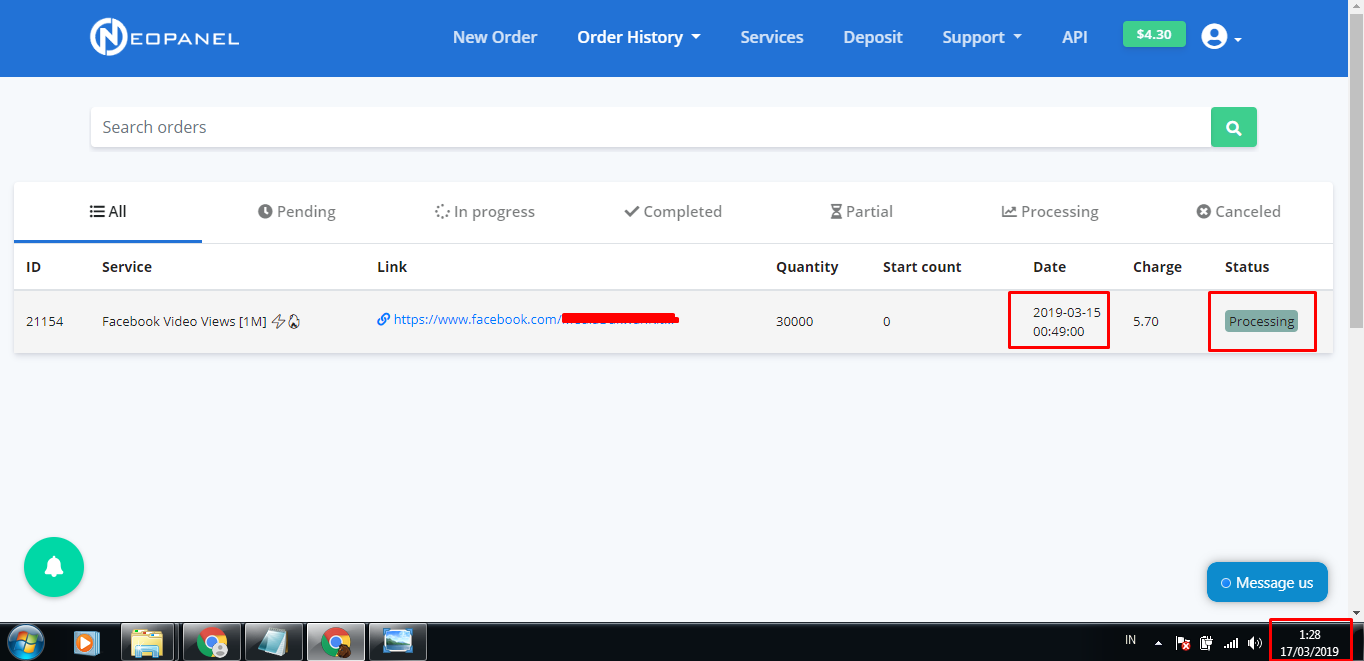1364x661 pixels.
Task: Open API page
Action: (x=1075, y=37)
